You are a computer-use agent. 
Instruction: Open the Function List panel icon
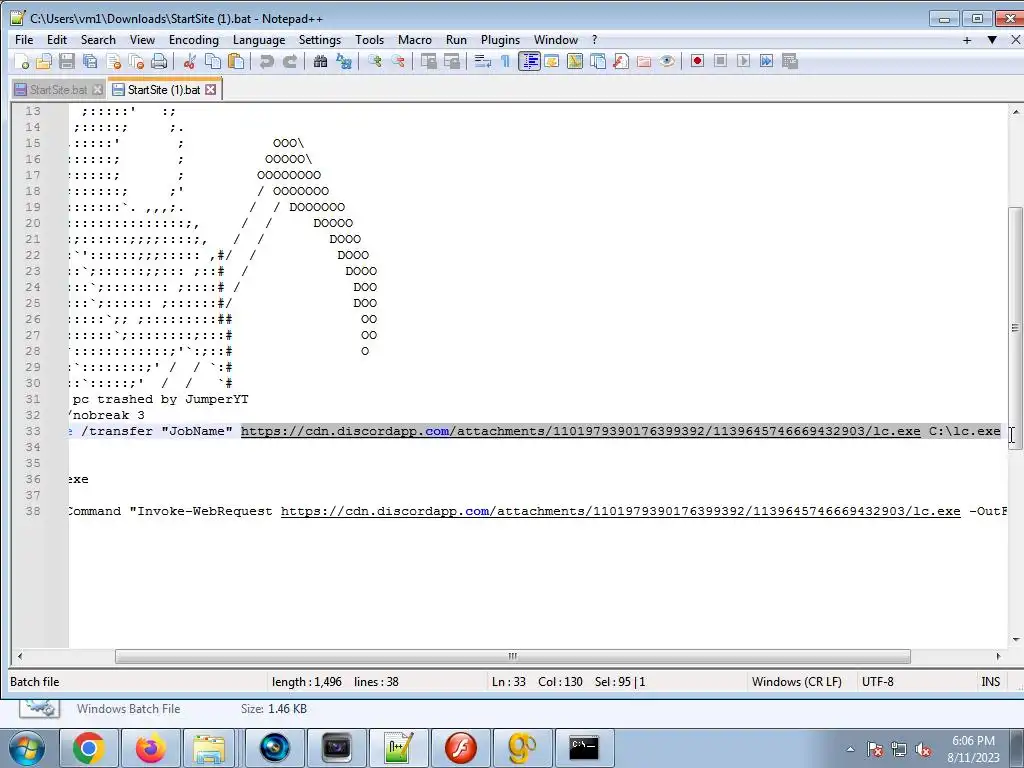click(x=620, y=61)
